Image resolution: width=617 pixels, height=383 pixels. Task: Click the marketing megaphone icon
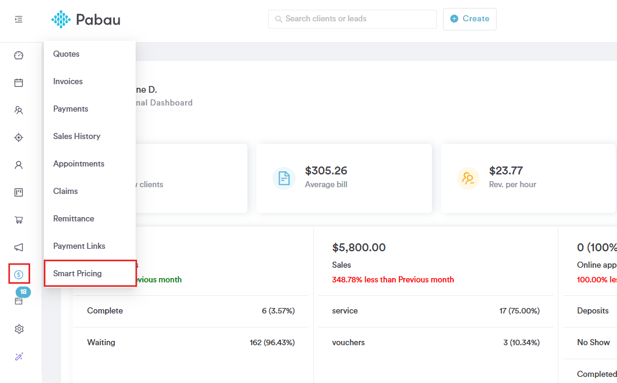pyautogui.click(x=18, y=247)
